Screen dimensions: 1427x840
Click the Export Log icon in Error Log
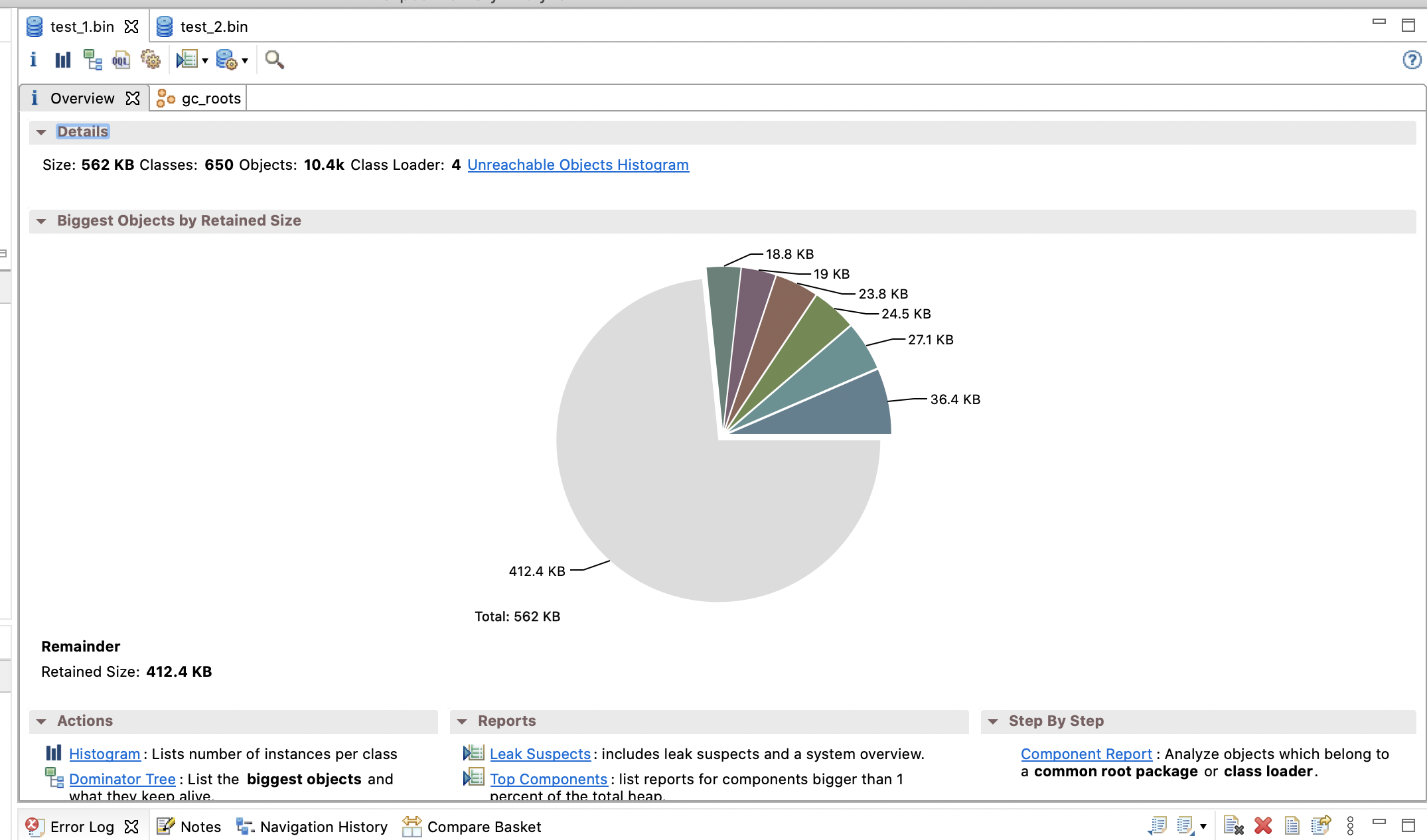[x=1158, y=825]
